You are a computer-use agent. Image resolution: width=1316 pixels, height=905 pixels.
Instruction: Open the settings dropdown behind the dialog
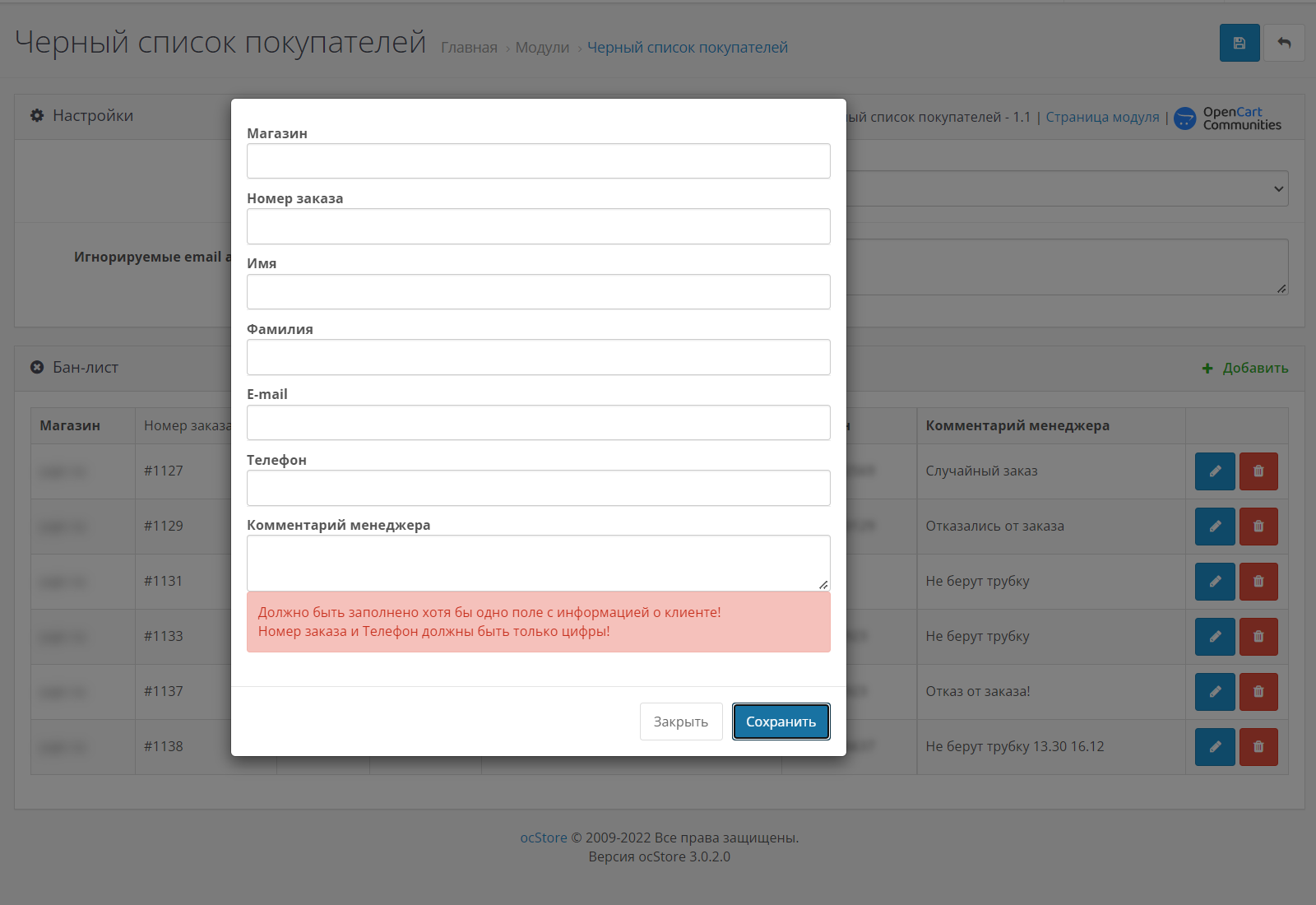coord(1067,188)
